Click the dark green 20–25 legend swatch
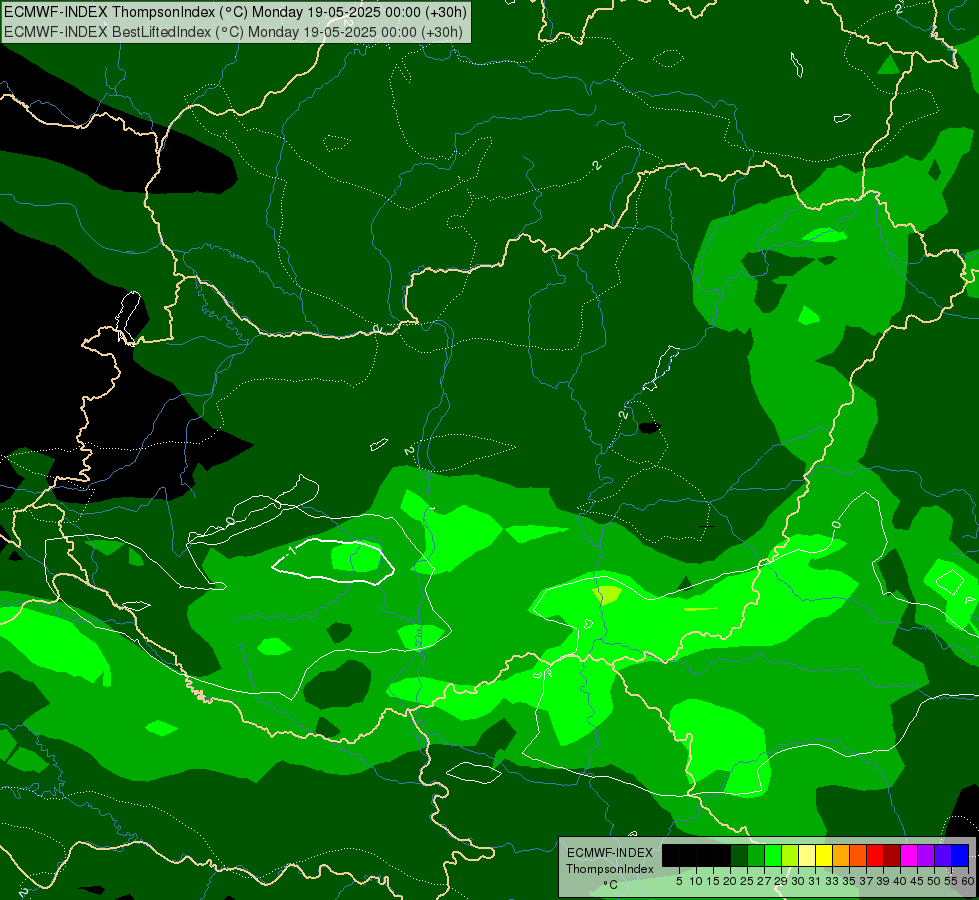The height and width of the screenshot is (900, 979). pyautogui.click(x=739, y=855)
